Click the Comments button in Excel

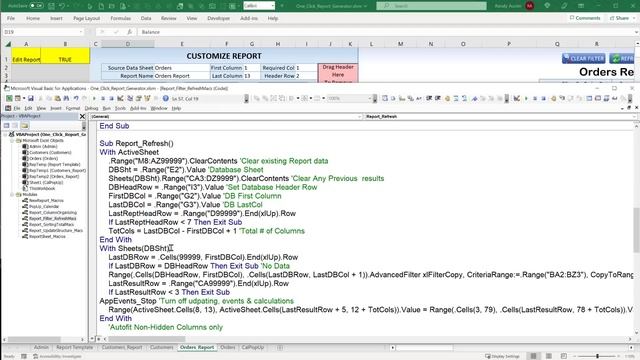585,18
